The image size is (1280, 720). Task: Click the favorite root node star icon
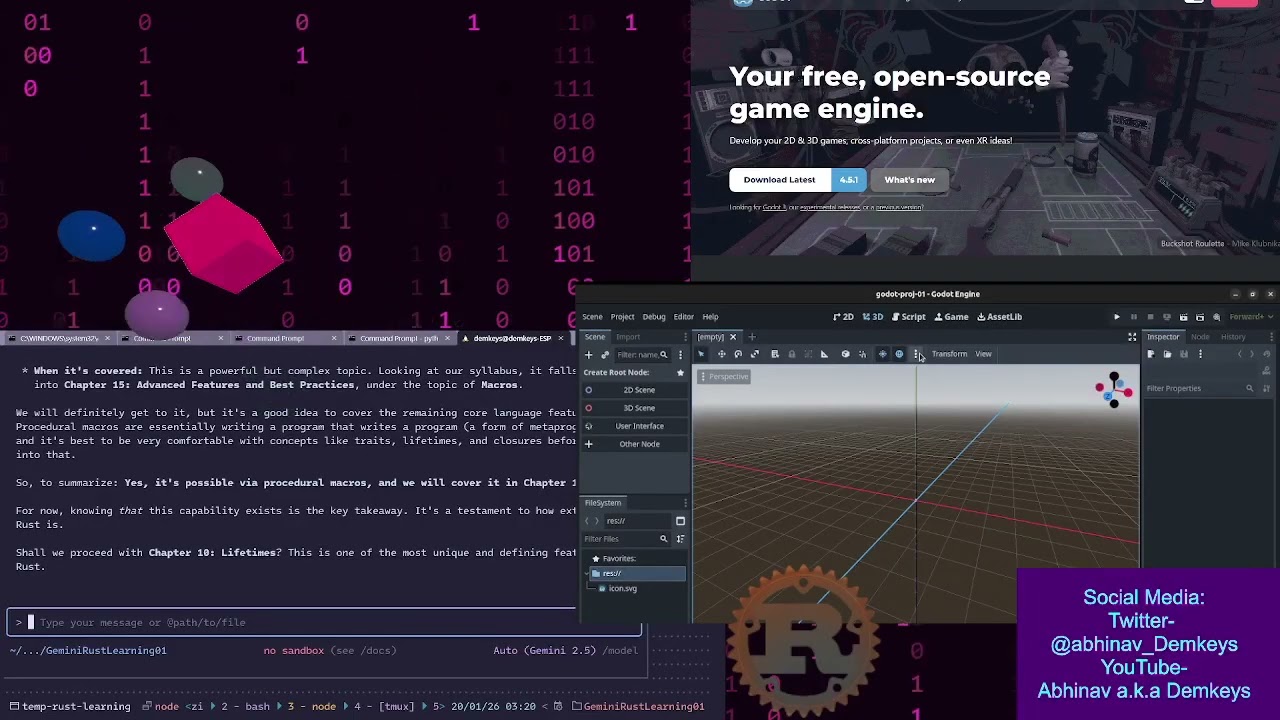(x=681, y=372)
